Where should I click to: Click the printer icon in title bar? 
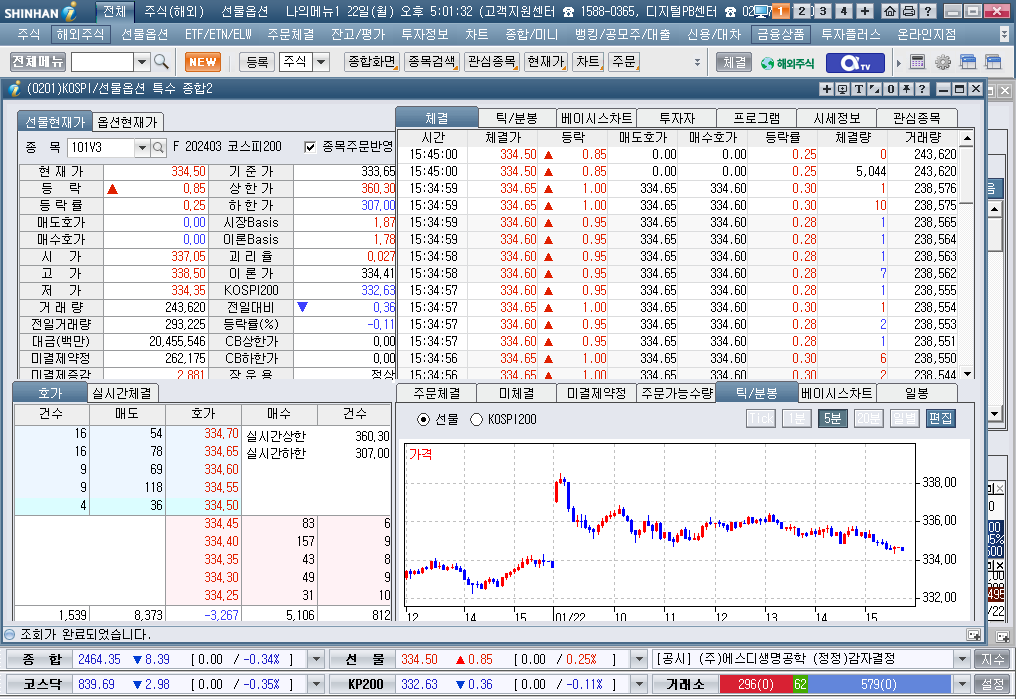909,11
